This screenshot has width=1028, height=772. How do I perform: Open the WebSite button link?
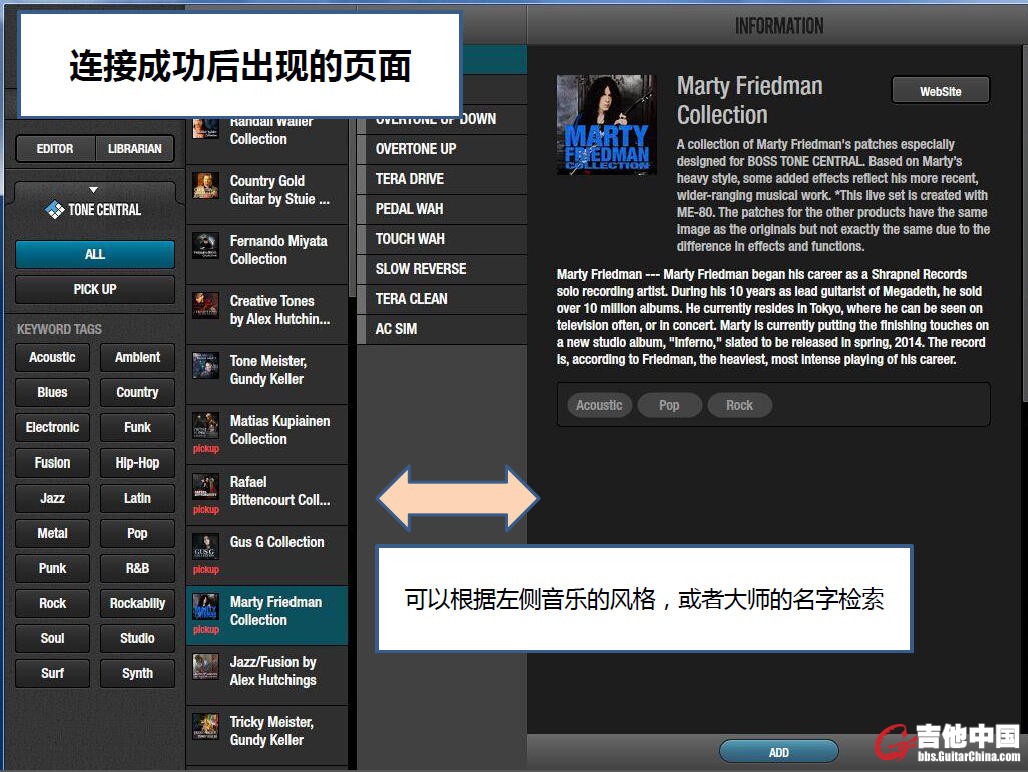click(940, 91)
